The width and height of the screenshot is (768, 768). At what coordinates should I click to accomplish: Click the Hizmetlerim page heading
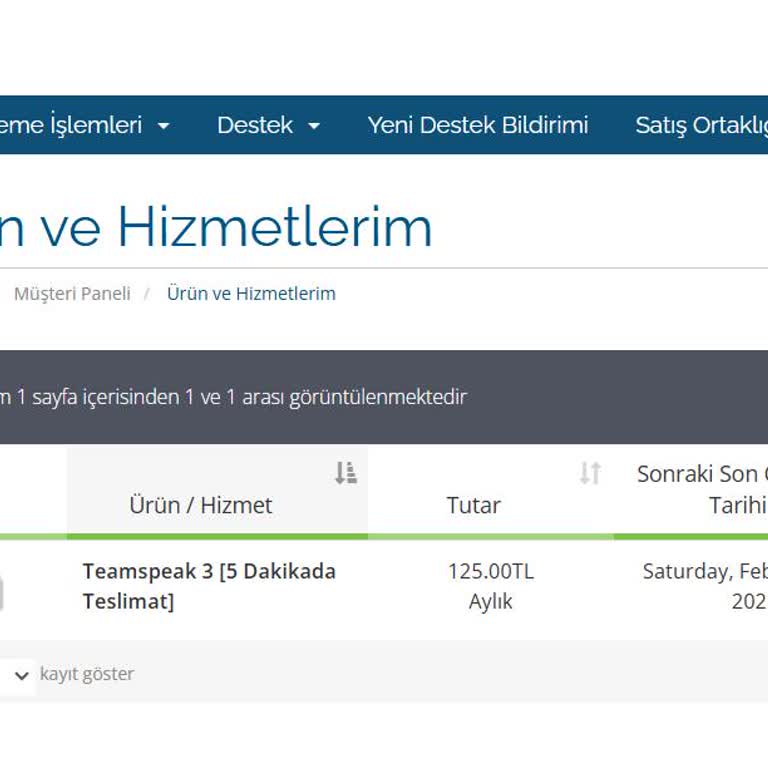216,227
